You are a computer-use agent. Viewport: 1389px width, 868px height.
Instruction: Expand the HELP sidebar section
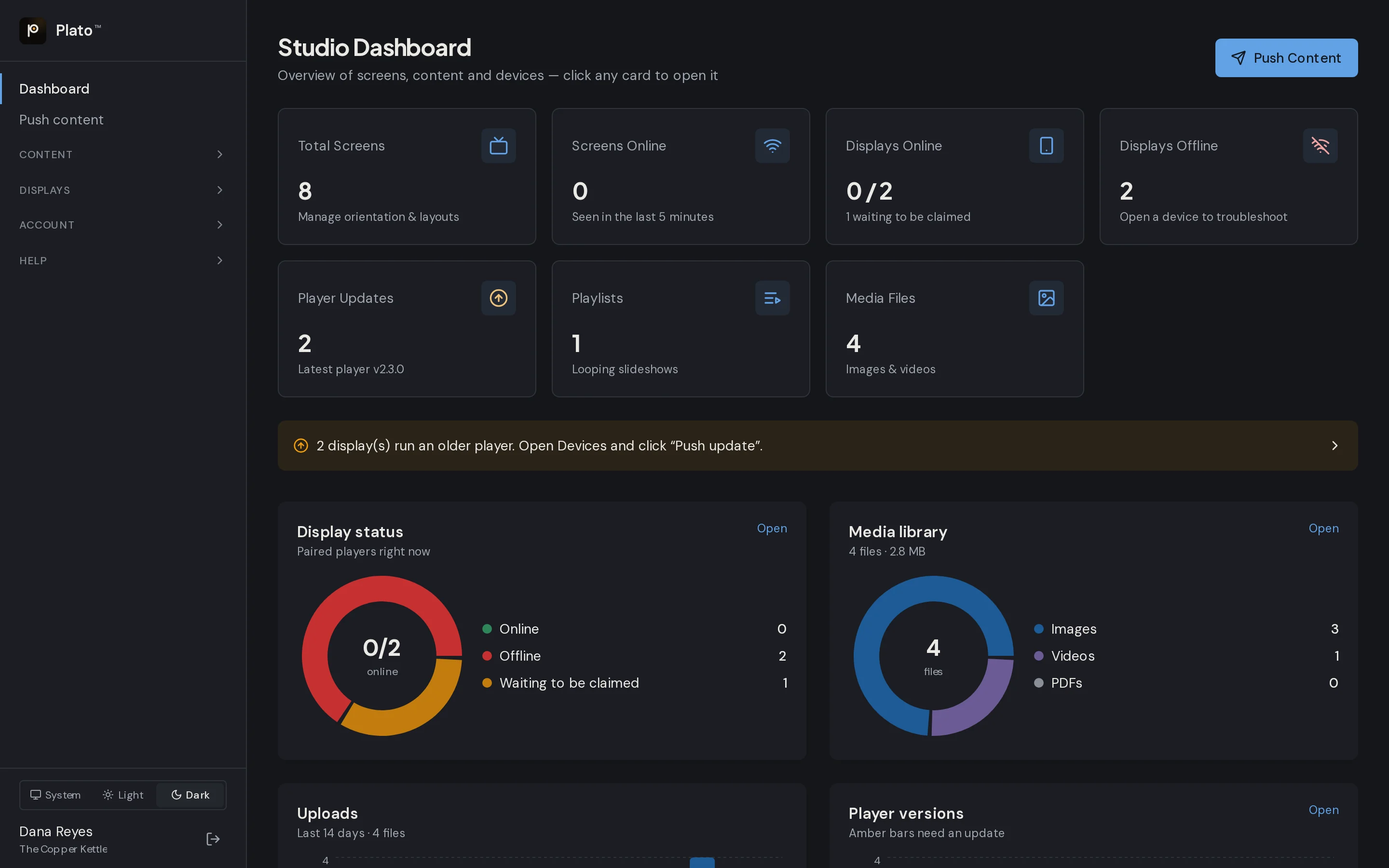tap(123, 260)
